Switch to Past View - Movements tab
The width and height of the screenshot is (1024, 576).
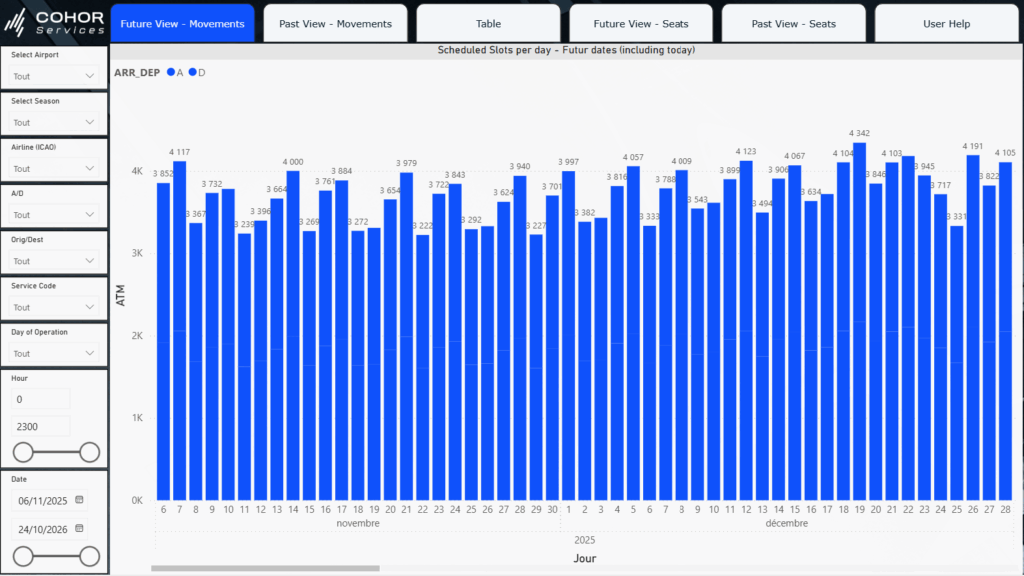335,24
